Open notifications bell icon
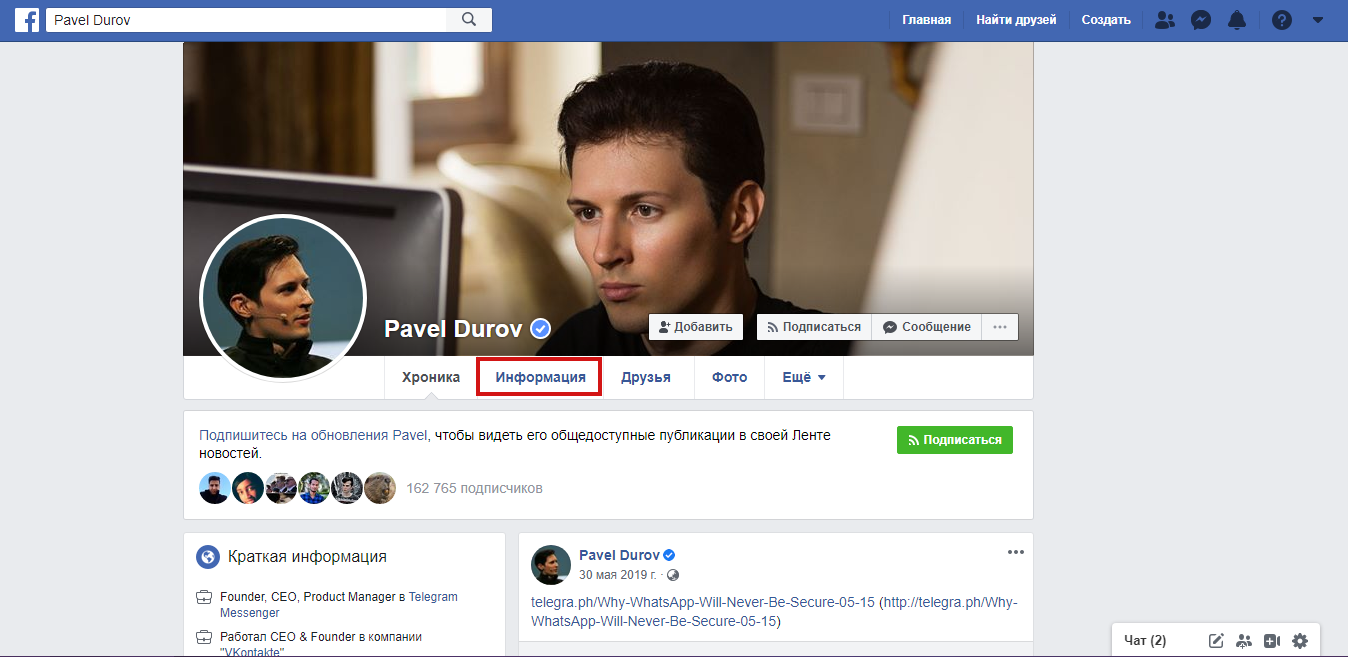The width and height of the screenshot is (1348, 657). [x=1237, y=20]
